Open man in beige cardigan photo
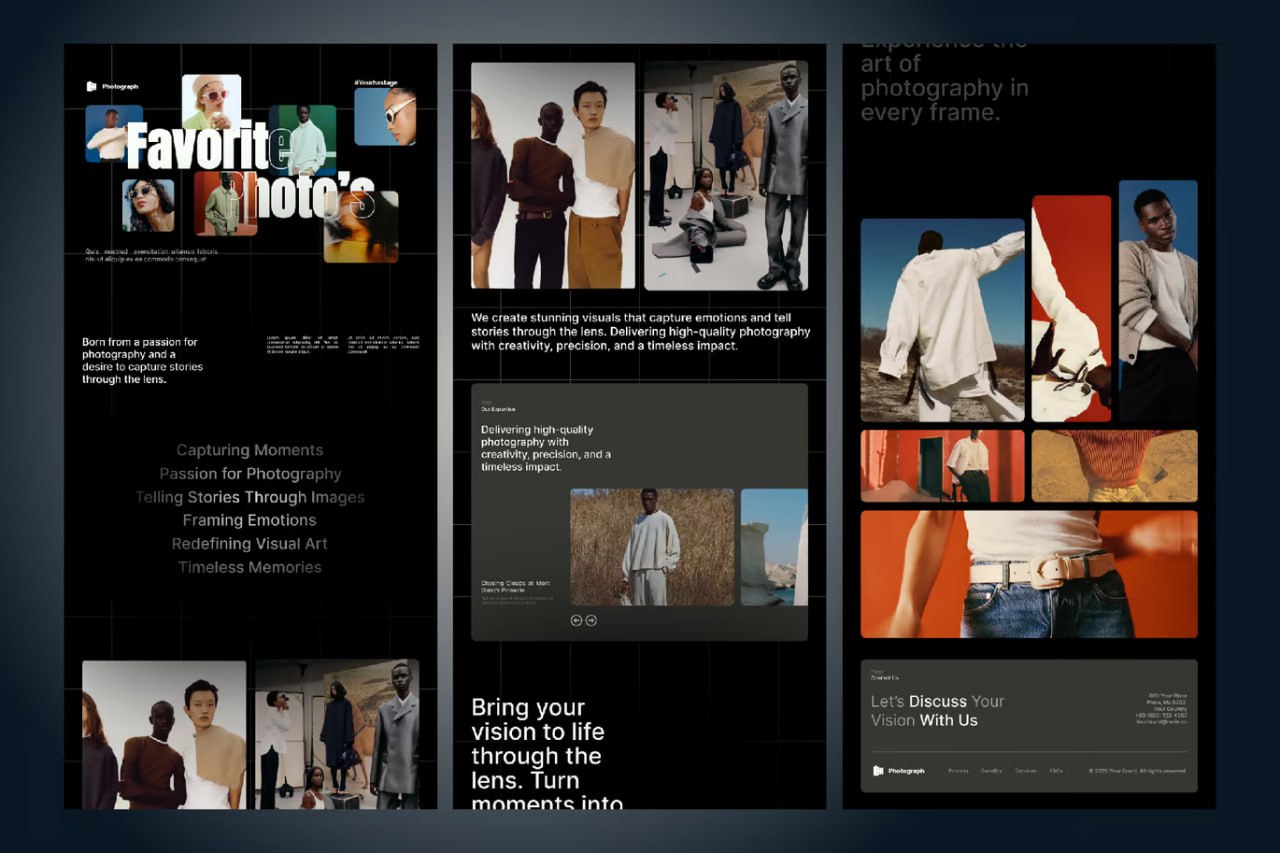Screen dimensions: 1280x853 point(1158,301)
